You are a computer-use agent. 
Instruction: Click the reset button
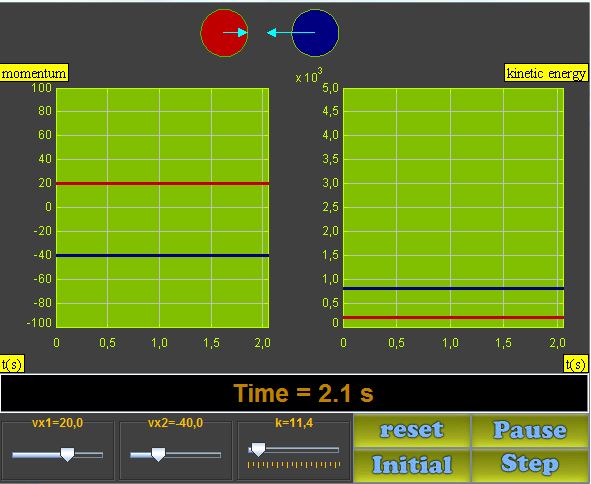[x=412, y=430]
